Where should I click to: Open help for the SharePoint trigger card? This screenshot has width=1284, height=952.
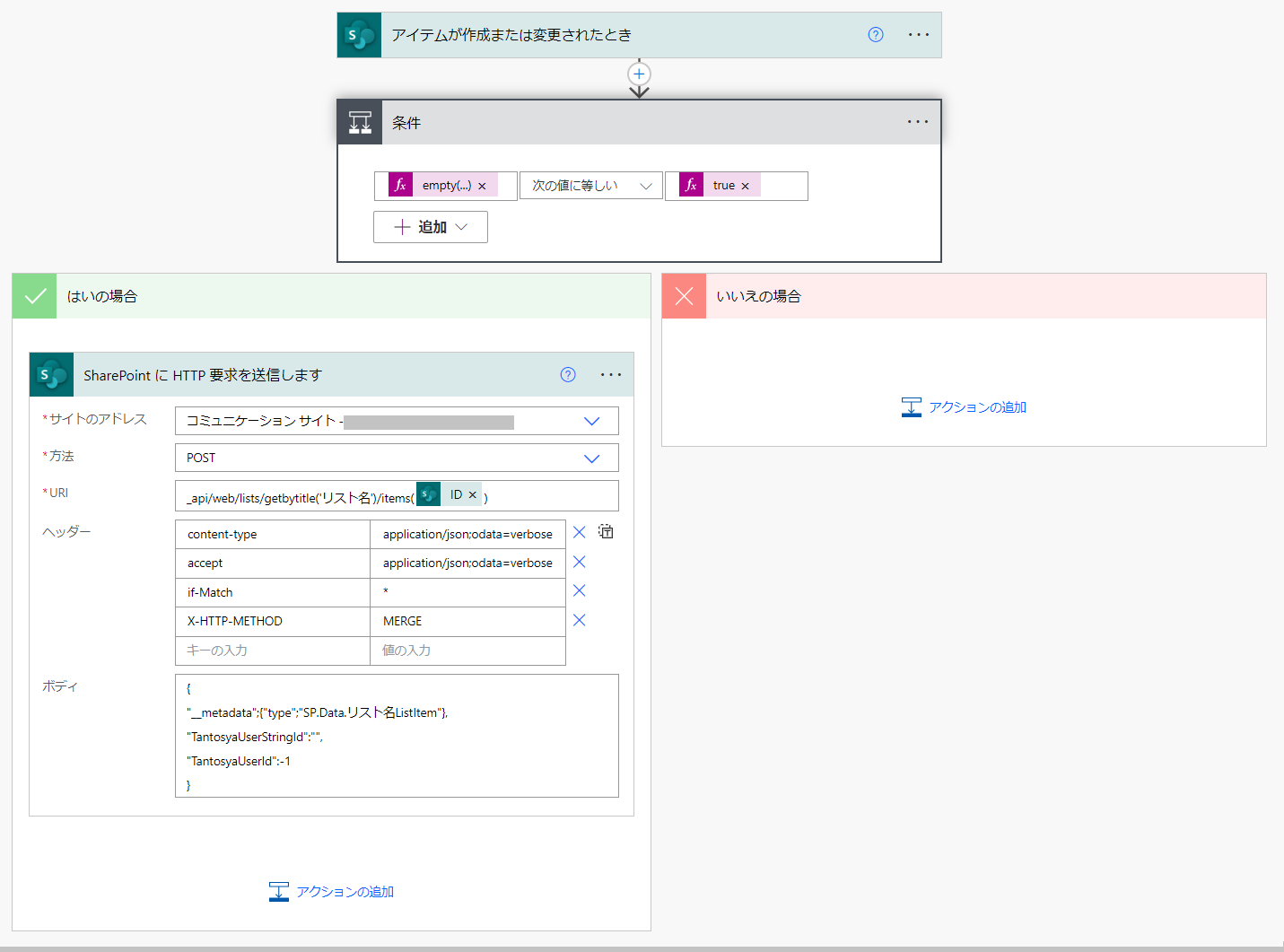(876, 35)
